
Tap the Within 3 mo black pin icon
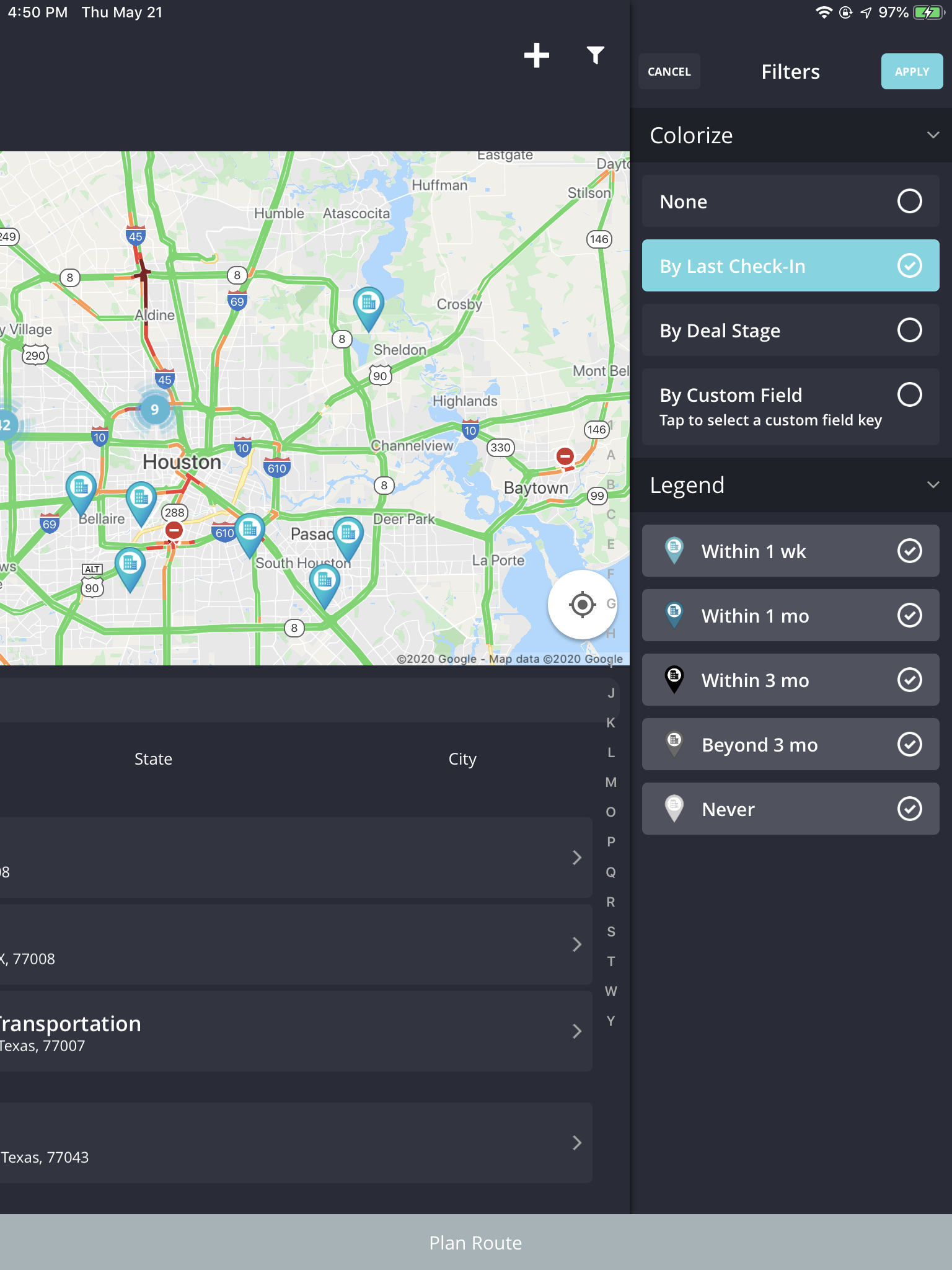pos(674,680)
